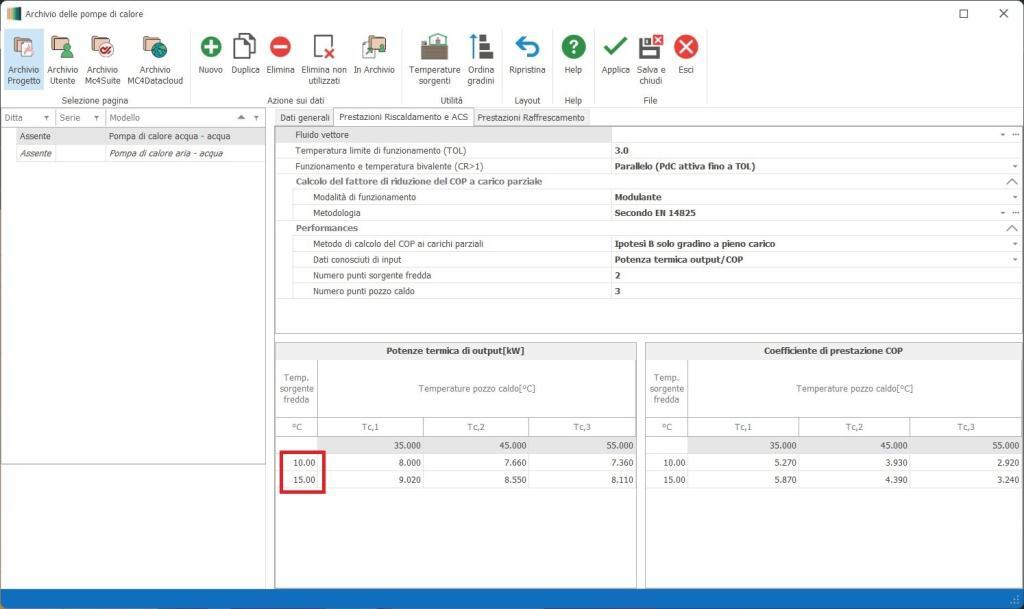Viewport: 1024px width, 609px height.
Task: Select the 7.660 output power cell
Action: [x=476, y=463]
